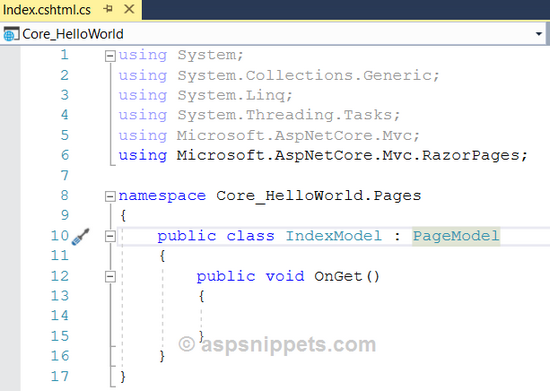Collapse the using directives block
Screen dimensions: 550x391
110,56
